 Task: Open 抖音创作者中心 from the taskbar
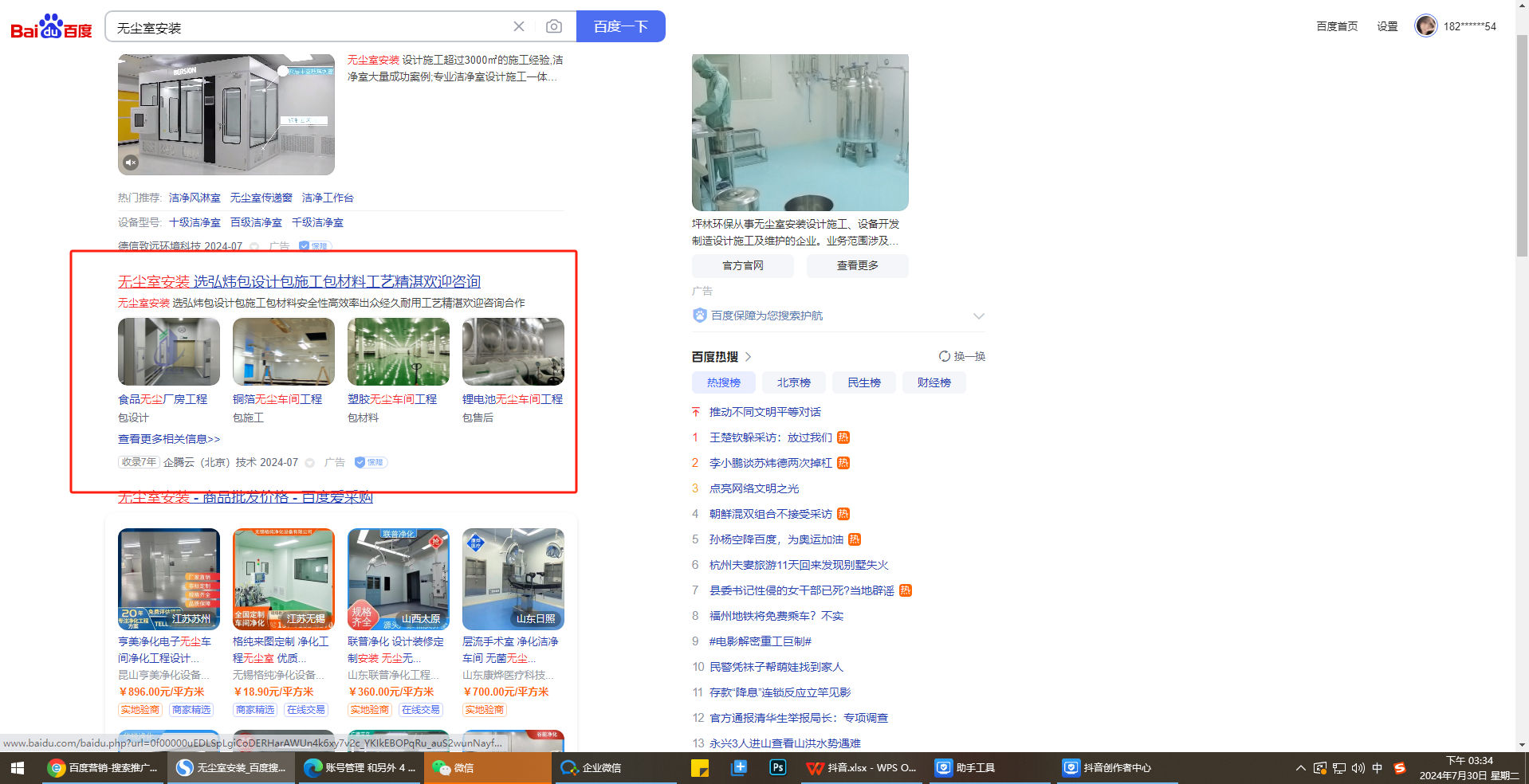tap(1118, 768)
